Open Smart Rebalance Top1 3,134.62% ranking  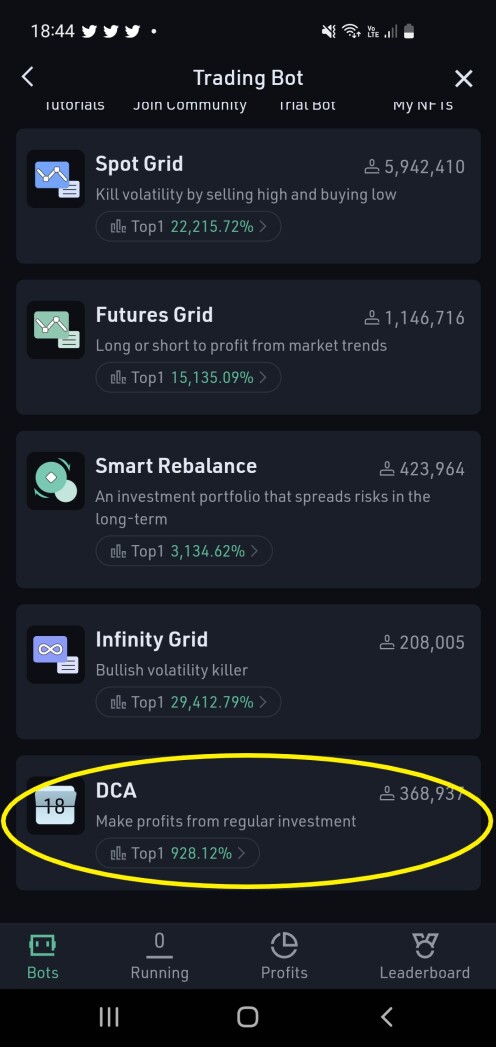click(184, 551)
